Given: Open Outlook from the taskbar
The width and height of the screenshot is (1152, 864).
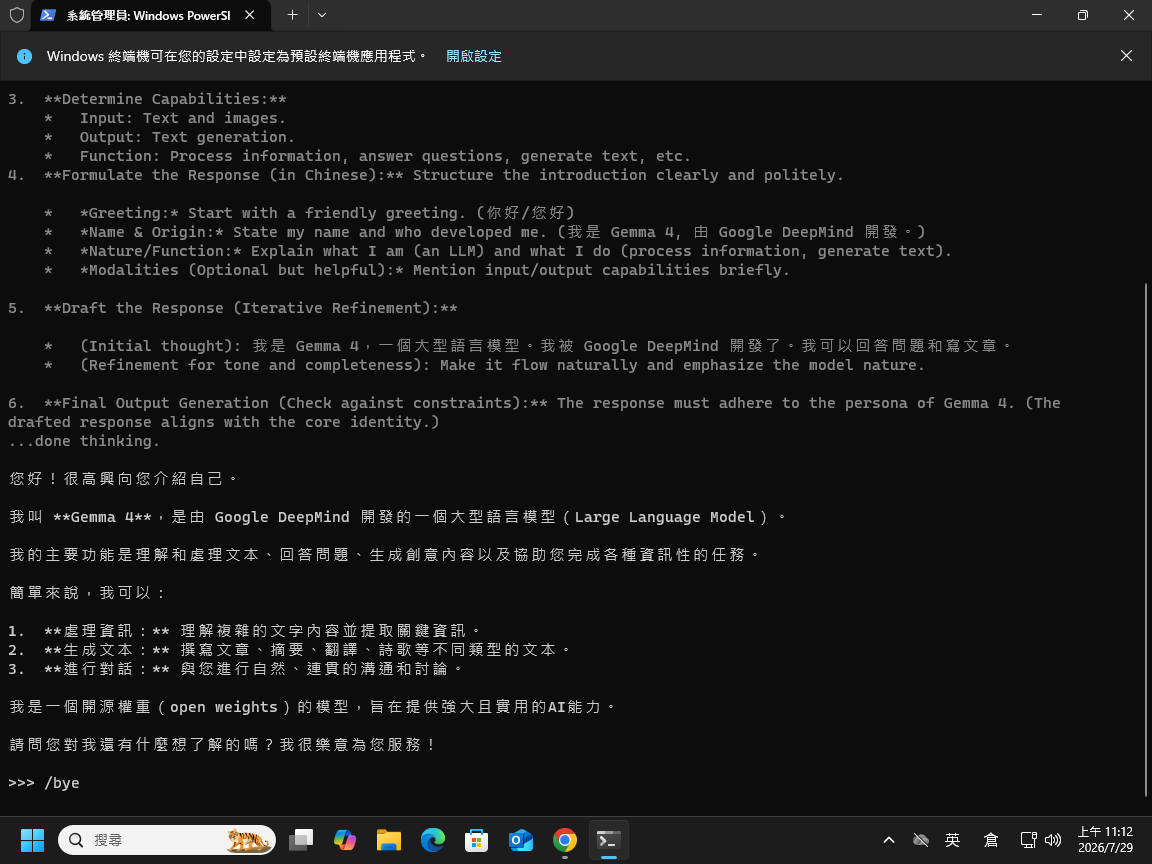Looking at the screenshot, I should click(521, 840).
